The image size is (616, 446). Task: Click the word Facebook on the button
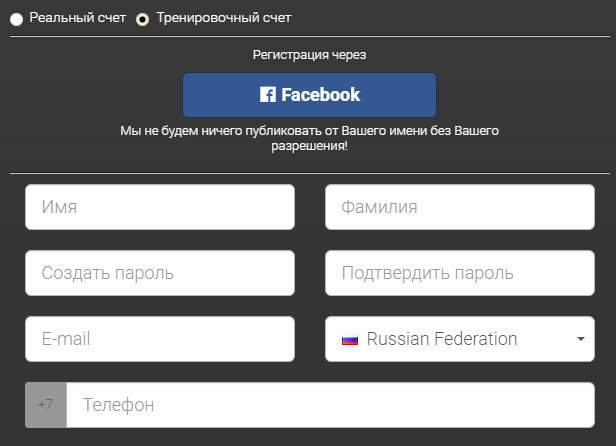tap(320, 95)
